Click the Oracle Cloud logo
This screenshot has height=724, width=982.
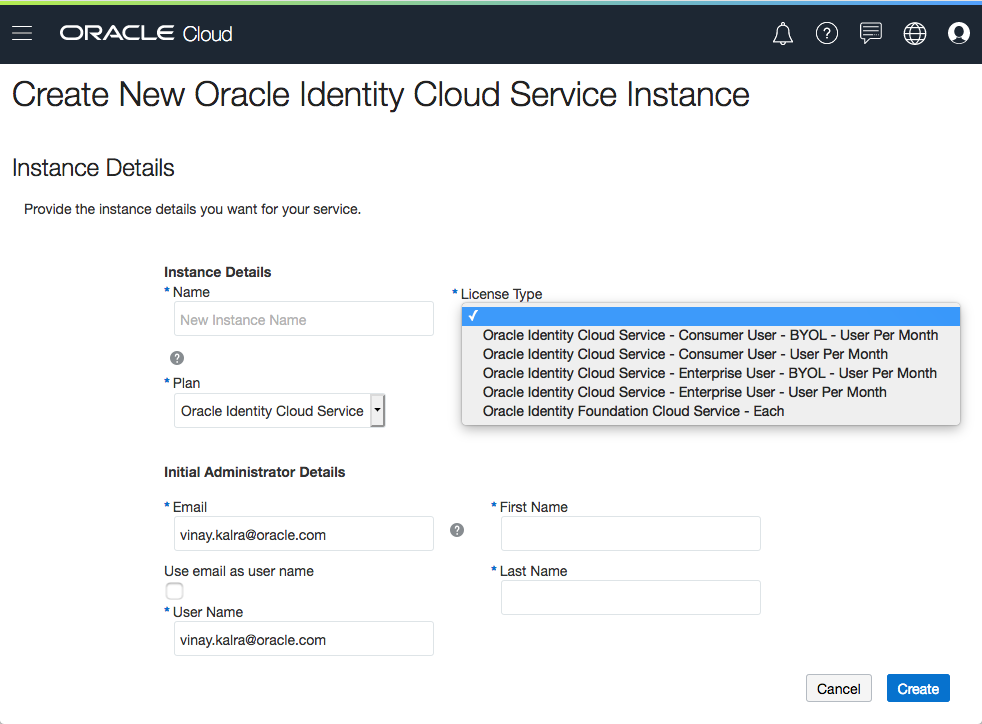coord(146,34)
